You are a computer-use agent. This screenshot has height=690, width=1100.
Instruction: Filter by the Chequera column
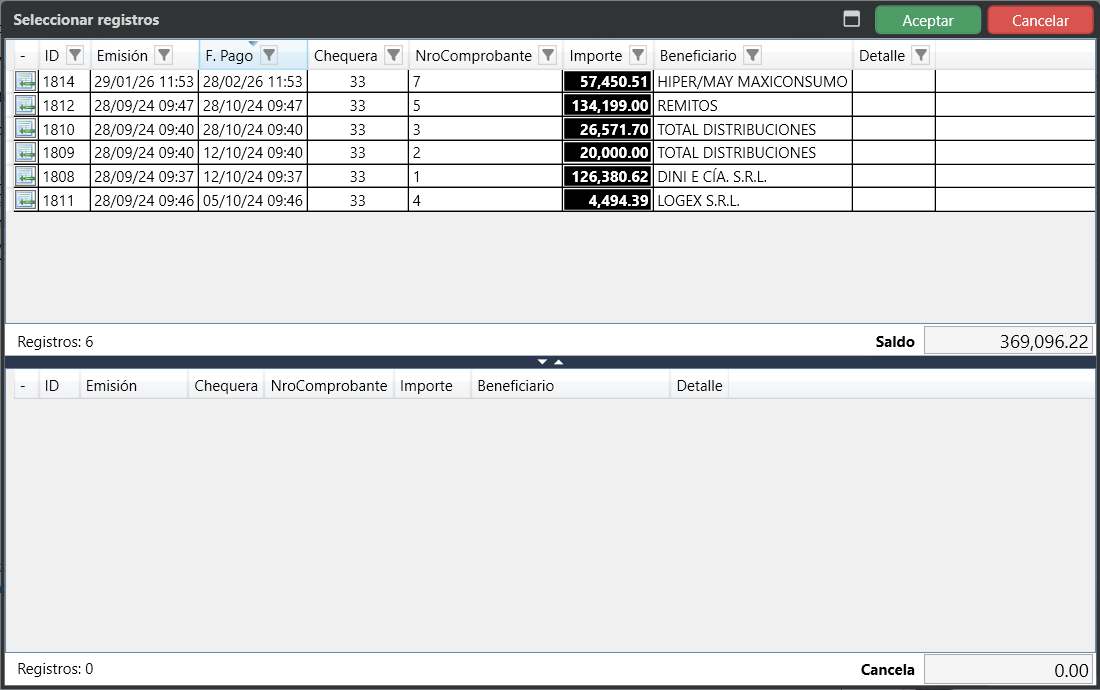[393, 56]
